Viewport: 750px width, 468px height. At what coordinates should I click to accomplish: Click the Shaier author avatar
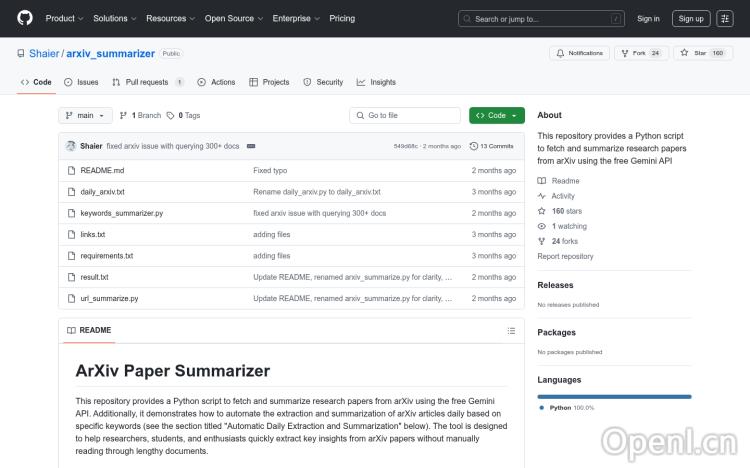click(71, 146)
